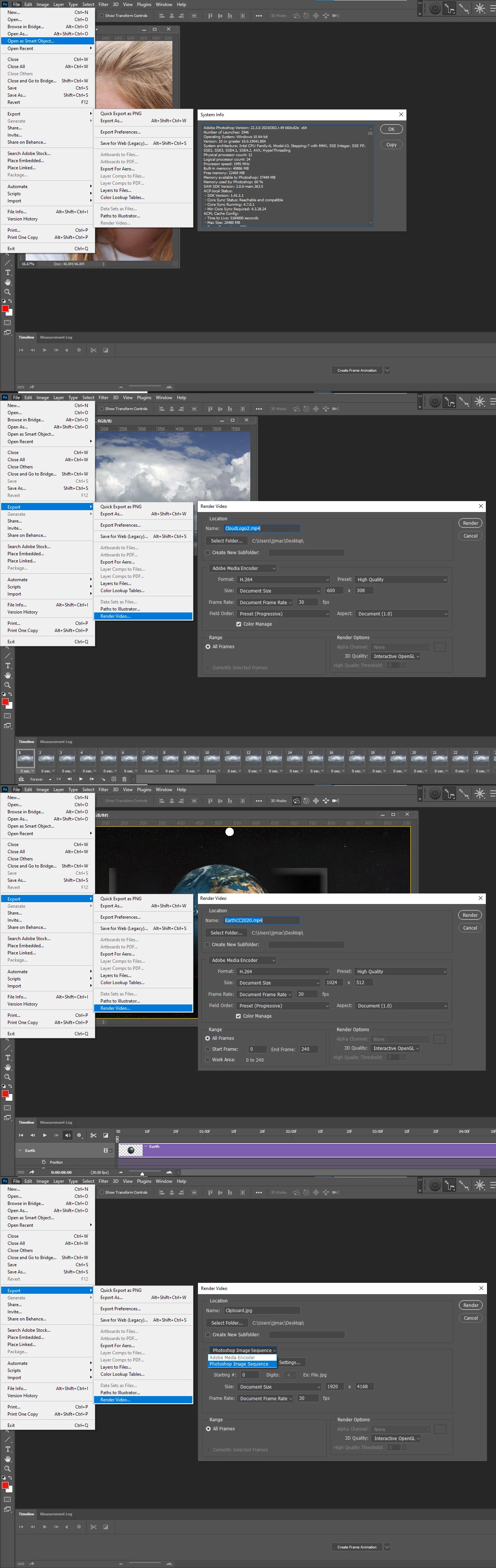
Task: Click align left edges icon above hair photo
Action: [162, 16]
